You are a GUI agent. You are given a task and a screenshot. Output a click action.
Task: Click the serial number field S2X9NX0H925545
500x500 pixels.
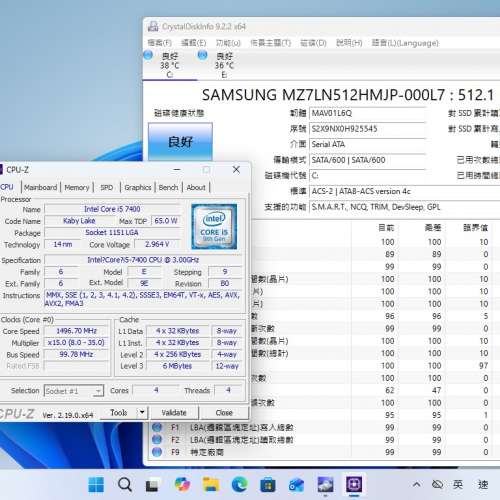coord(367,129)
